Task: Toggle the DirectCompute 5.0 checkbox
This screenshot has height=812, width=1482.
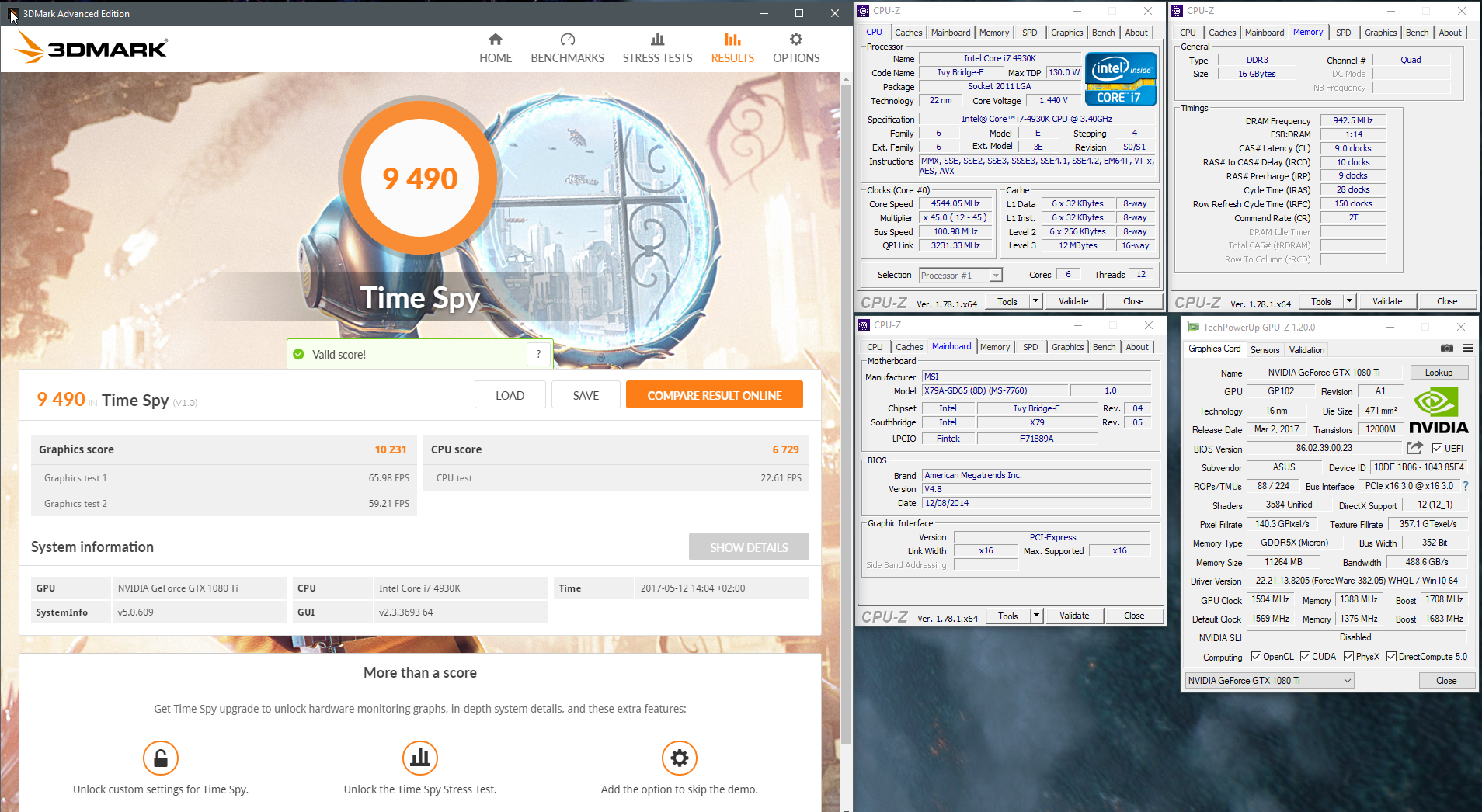Action: [1391, 657]
